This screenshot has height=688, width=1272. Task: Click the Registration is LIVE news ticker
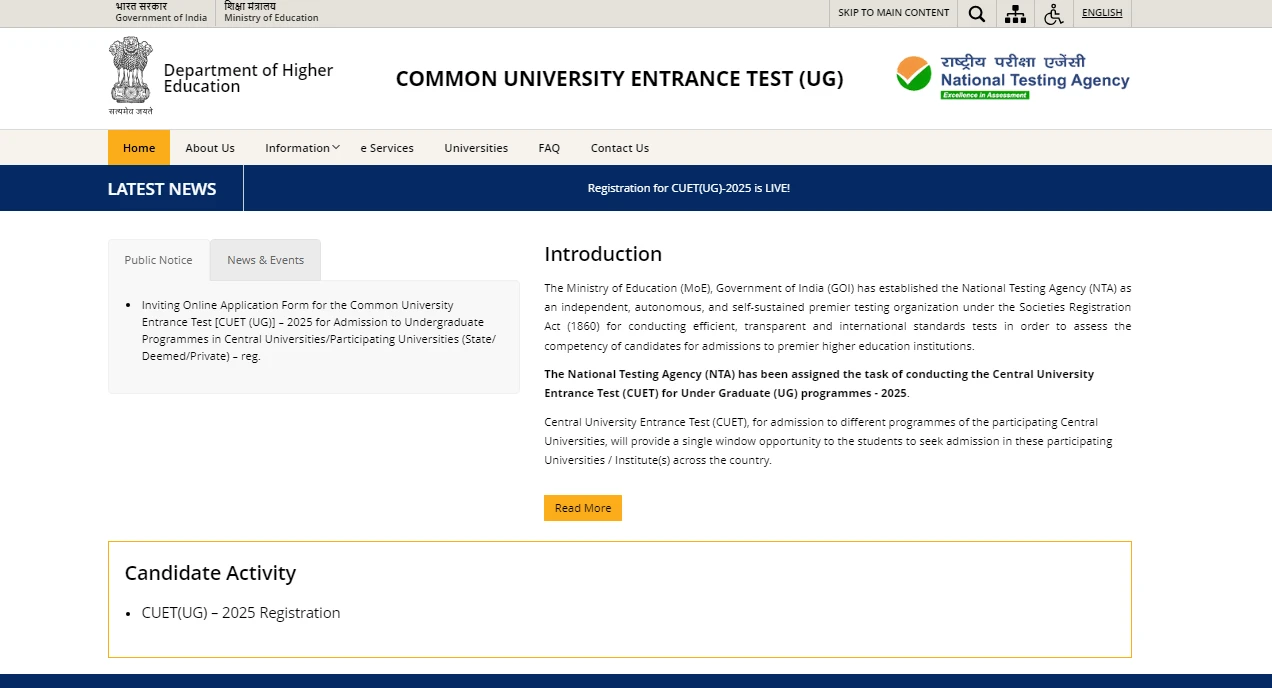tap(689, 187)
